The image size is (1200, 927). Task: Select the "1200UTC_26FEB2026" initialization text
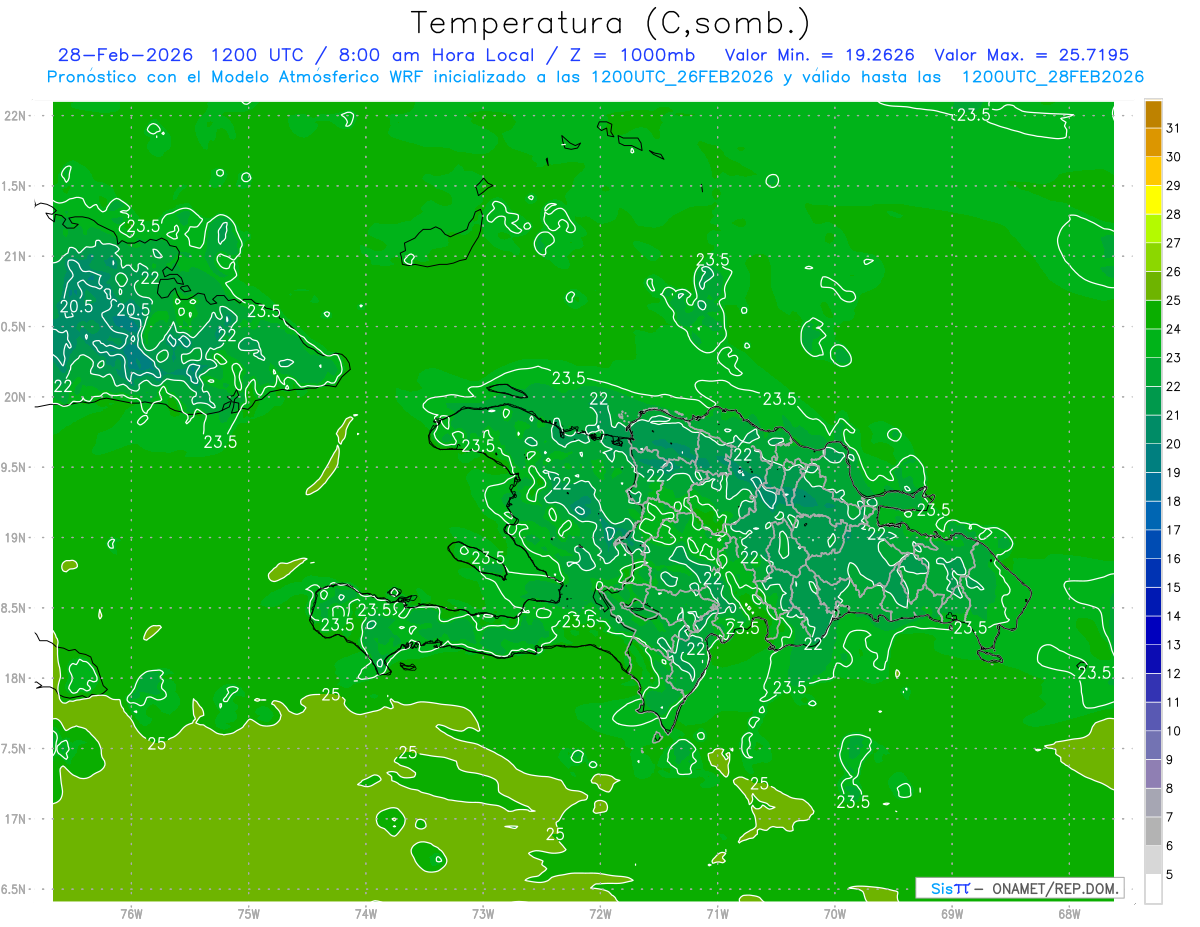click(682, 77)
